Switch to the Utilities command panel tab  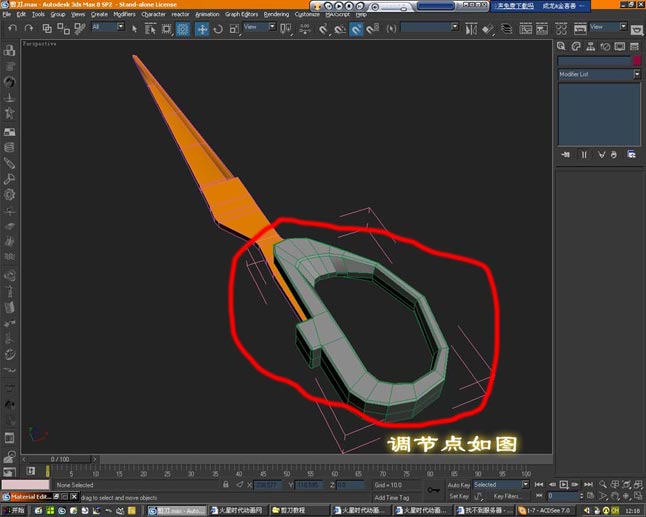pos(634,47)
